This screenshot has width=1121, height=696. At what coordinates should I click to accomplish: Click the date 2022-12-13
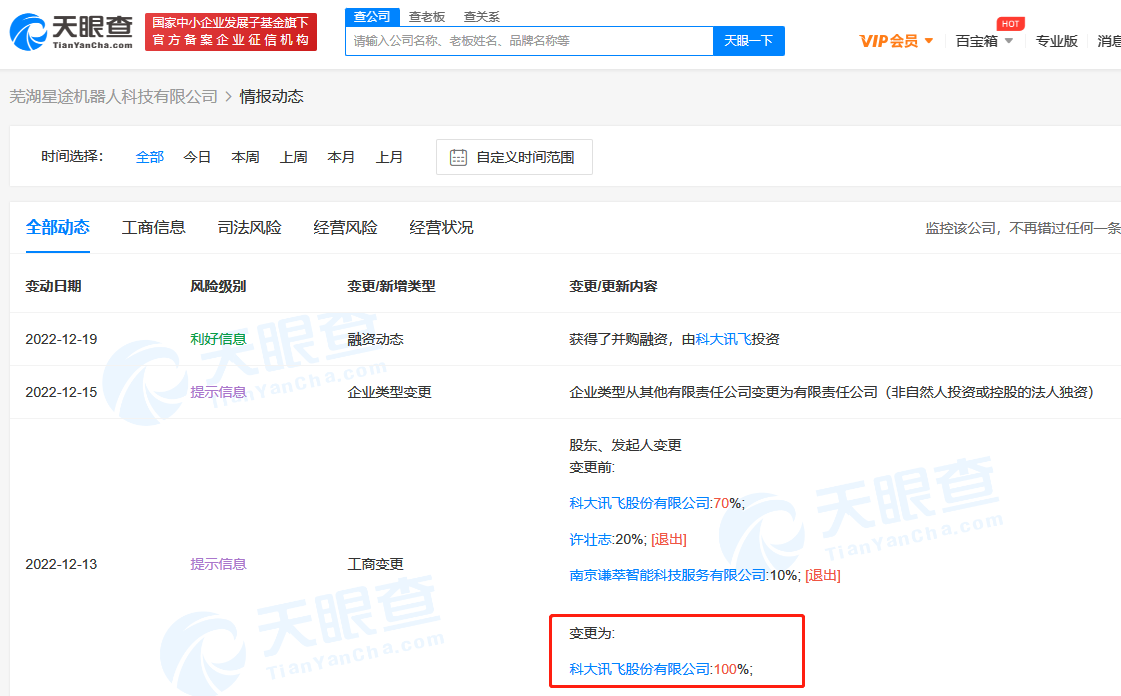(x=61, y=564)
